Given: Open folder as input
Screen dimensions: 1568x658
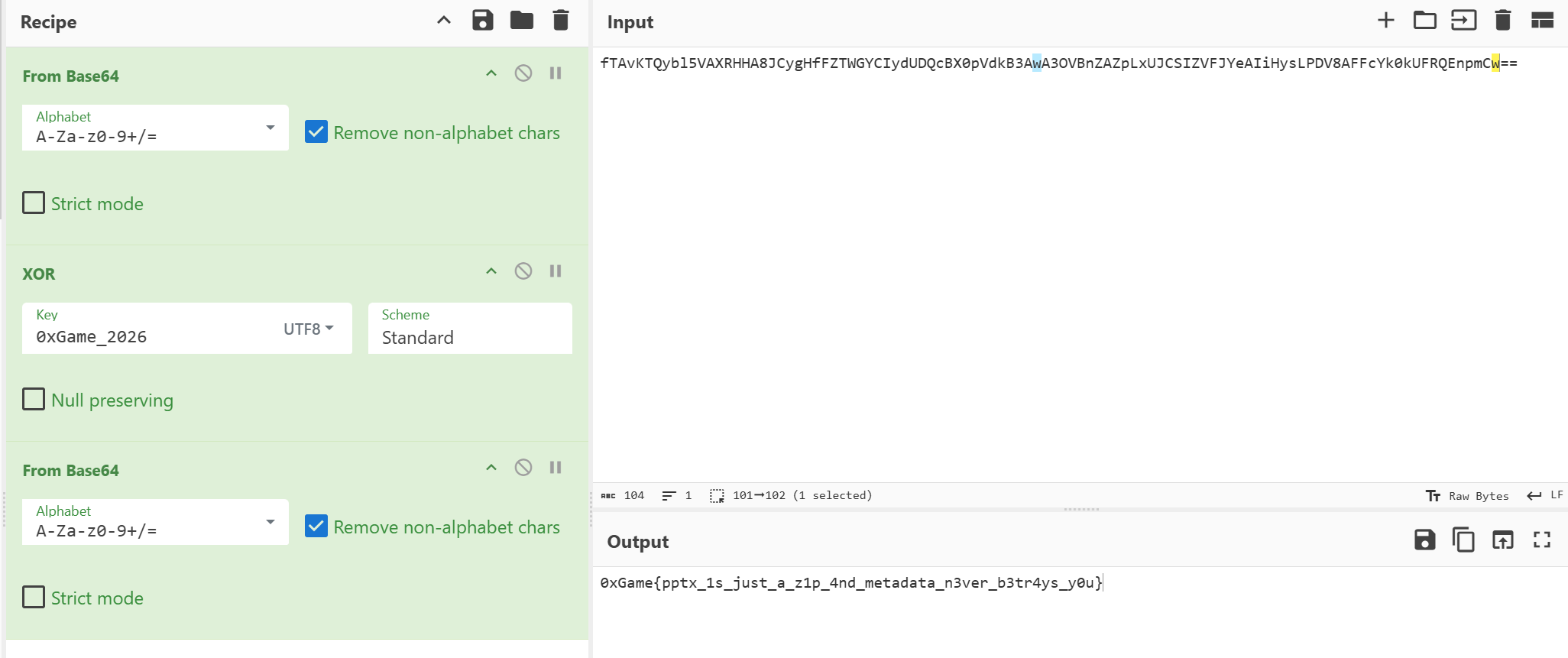Looking at the screenshot, I should tap(1425, 21).
